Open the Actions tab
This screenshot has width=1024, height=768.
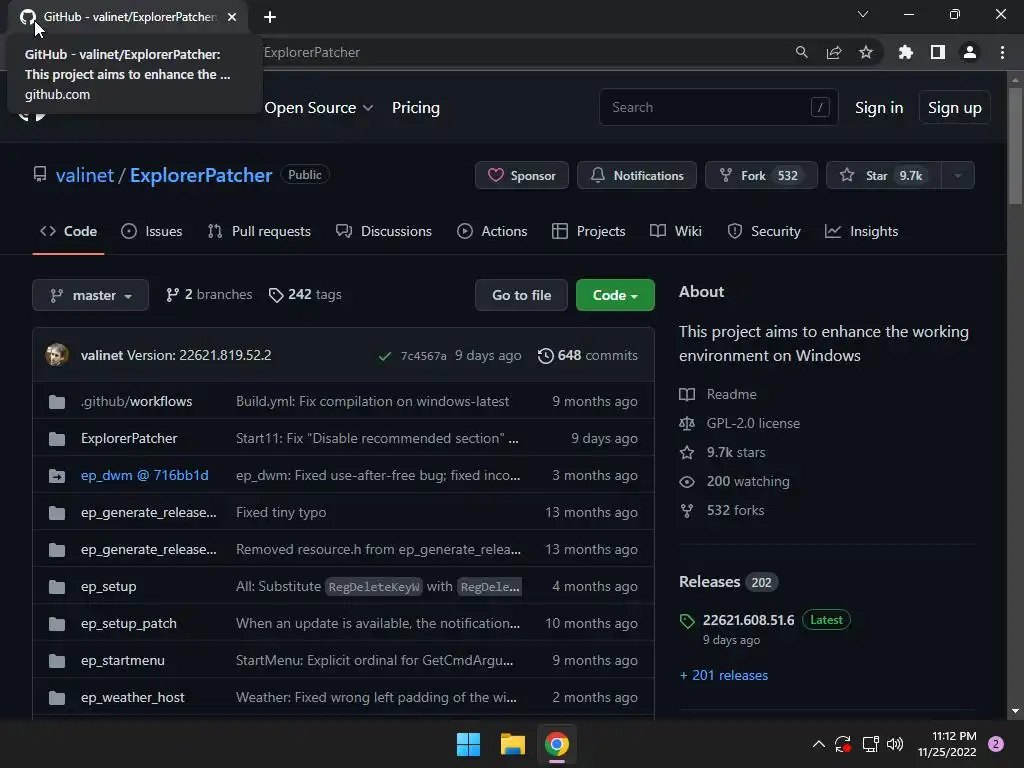pyautogui.click(x=492, y=231)
